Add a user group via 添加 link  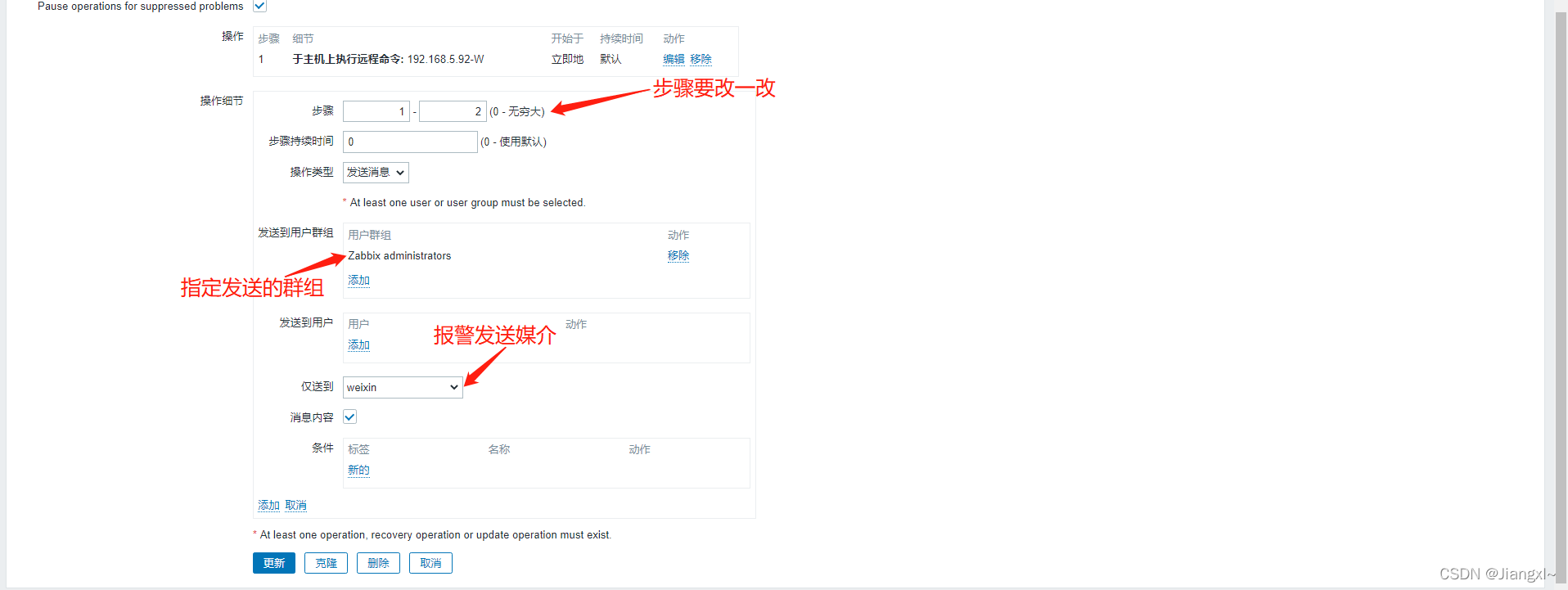[358, 280]
